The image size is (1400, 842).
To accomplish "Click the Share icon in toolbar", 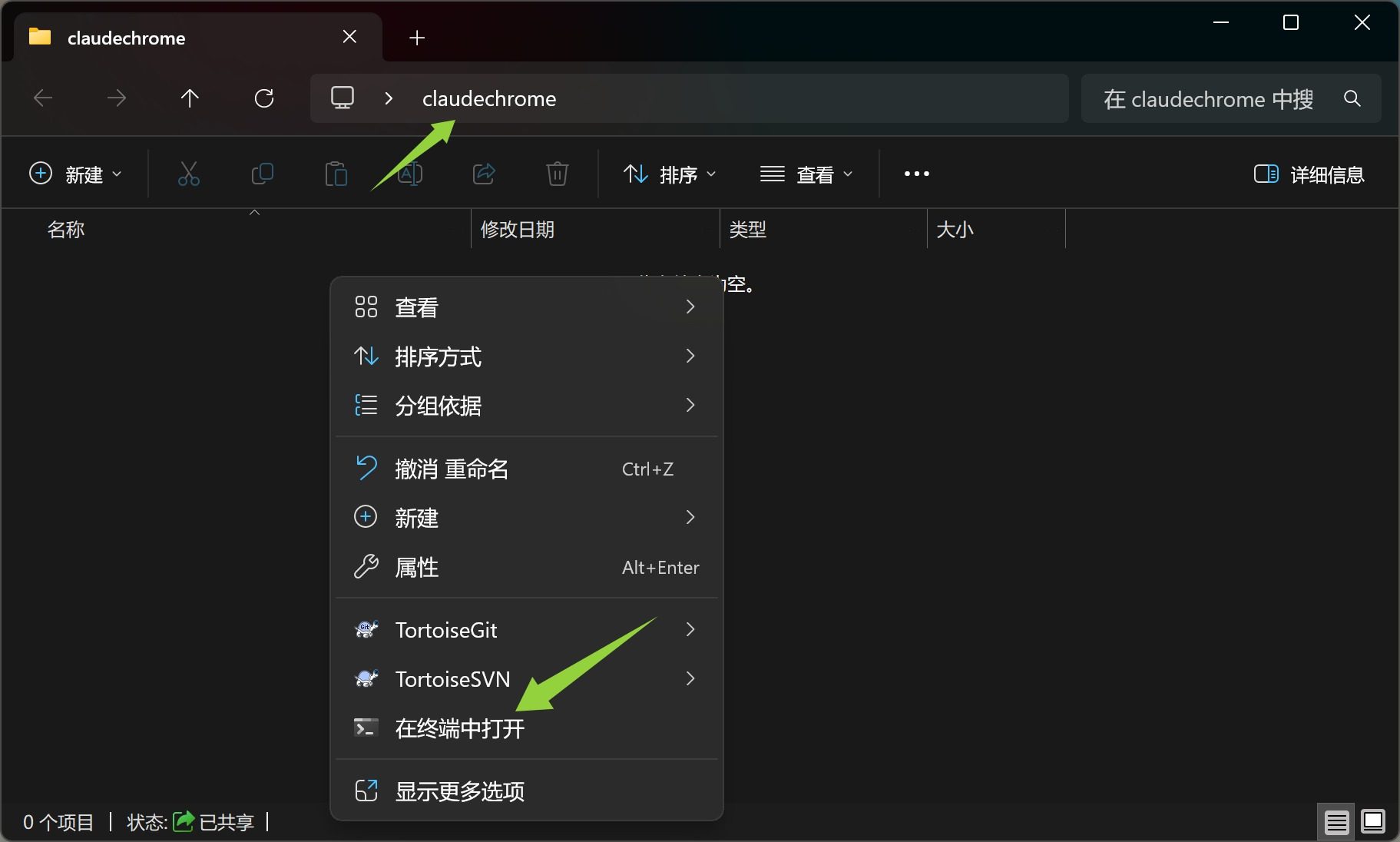I will 484,174.
